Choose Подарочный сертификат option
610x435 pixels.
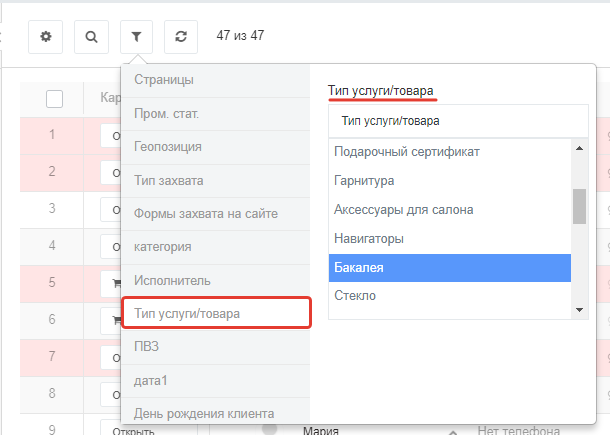450,152
